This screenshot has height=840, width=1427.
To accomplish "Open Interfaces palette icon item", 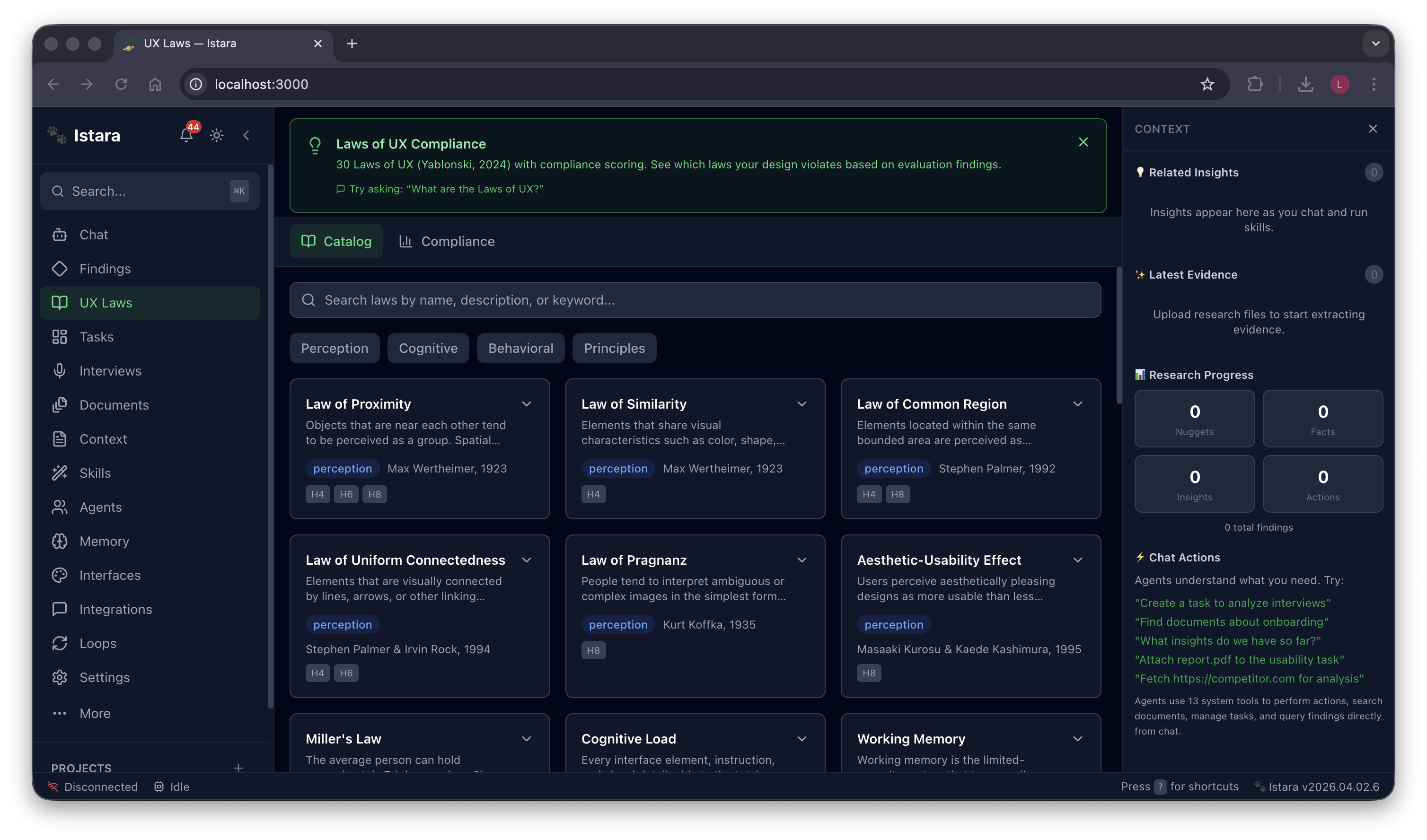I will point(109,575).
